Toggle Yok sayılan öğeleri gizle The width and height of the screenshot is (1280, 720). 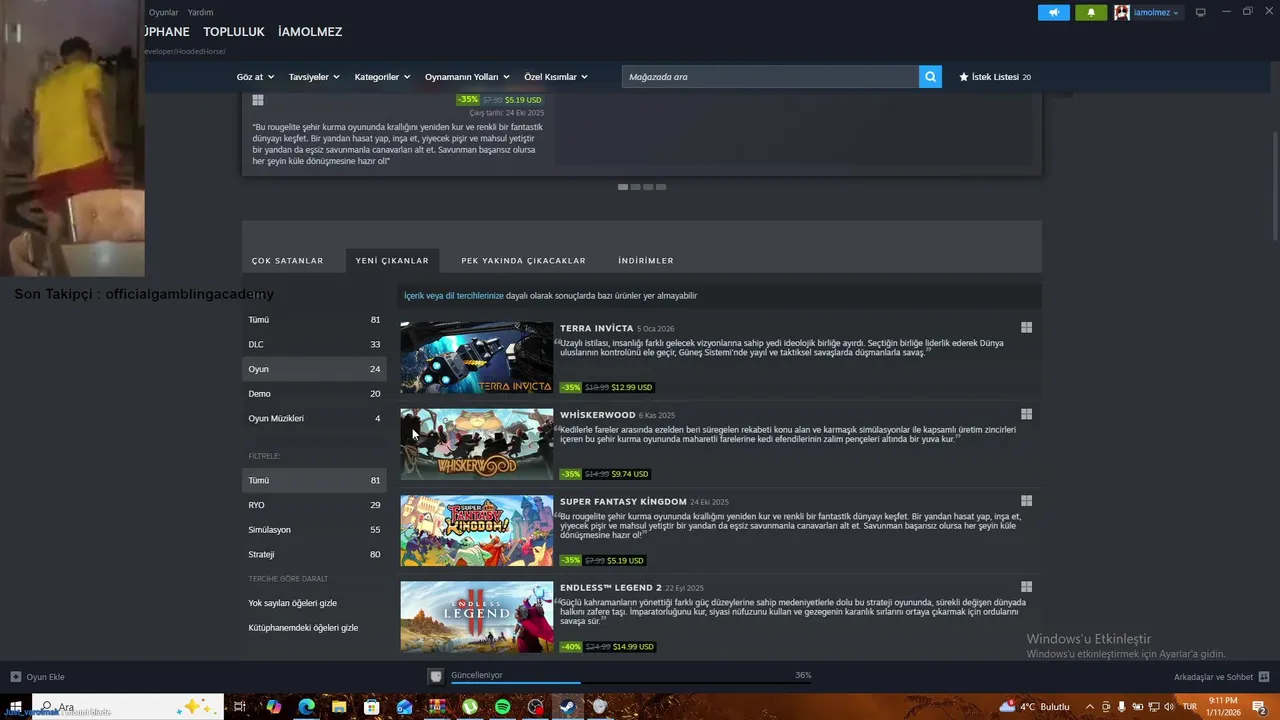pyautogui.click(x=292, y=603)
